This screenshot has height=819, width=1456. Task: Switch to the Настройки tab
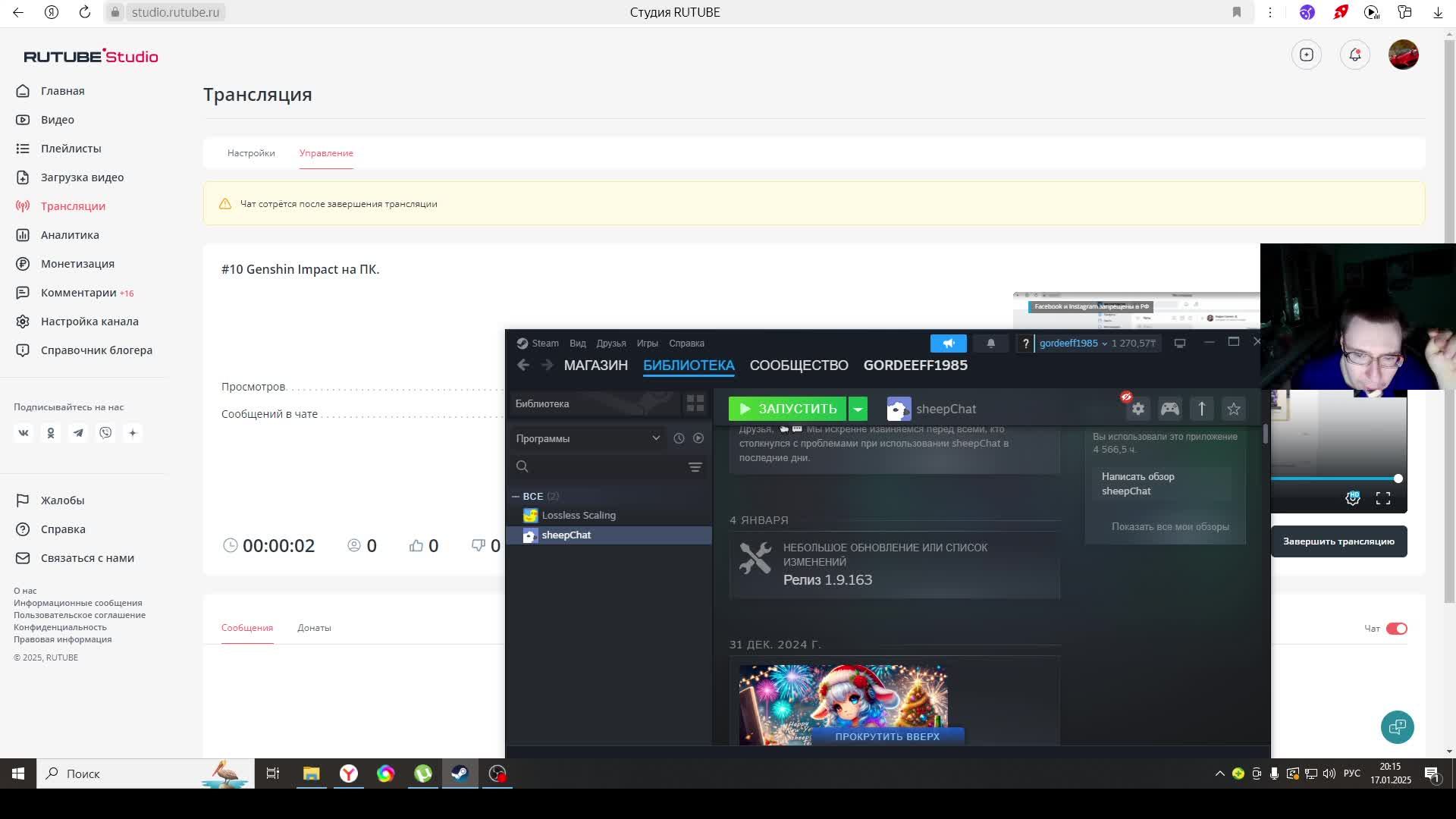coord(251,153)
